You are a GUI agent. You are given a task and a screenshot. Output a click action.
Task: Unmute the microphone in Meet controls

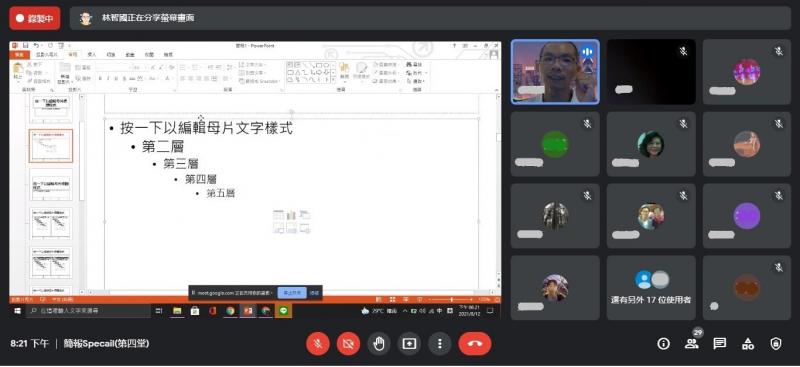tap(318, 344)
